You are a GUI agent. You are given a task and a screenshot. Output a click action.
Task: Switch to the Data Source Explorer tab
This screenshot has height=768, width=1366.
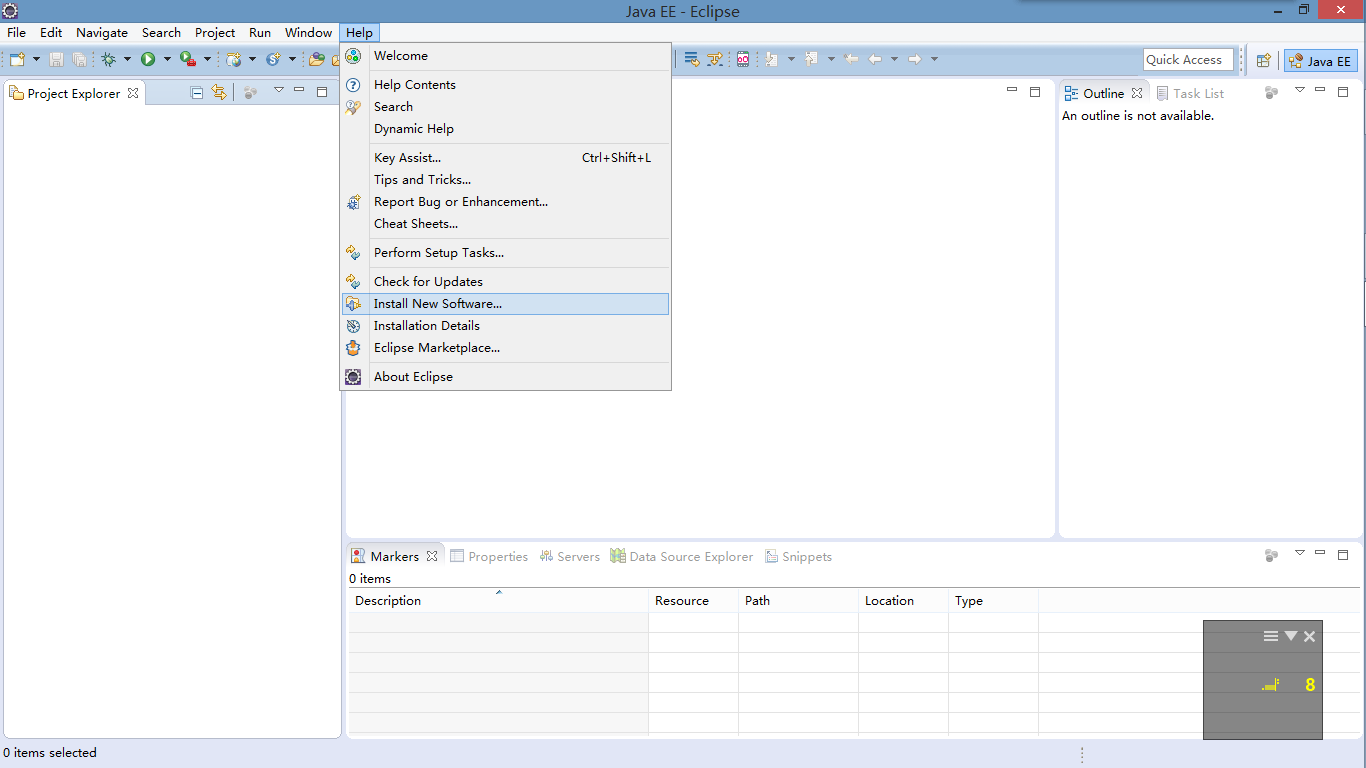coord(682,557)
